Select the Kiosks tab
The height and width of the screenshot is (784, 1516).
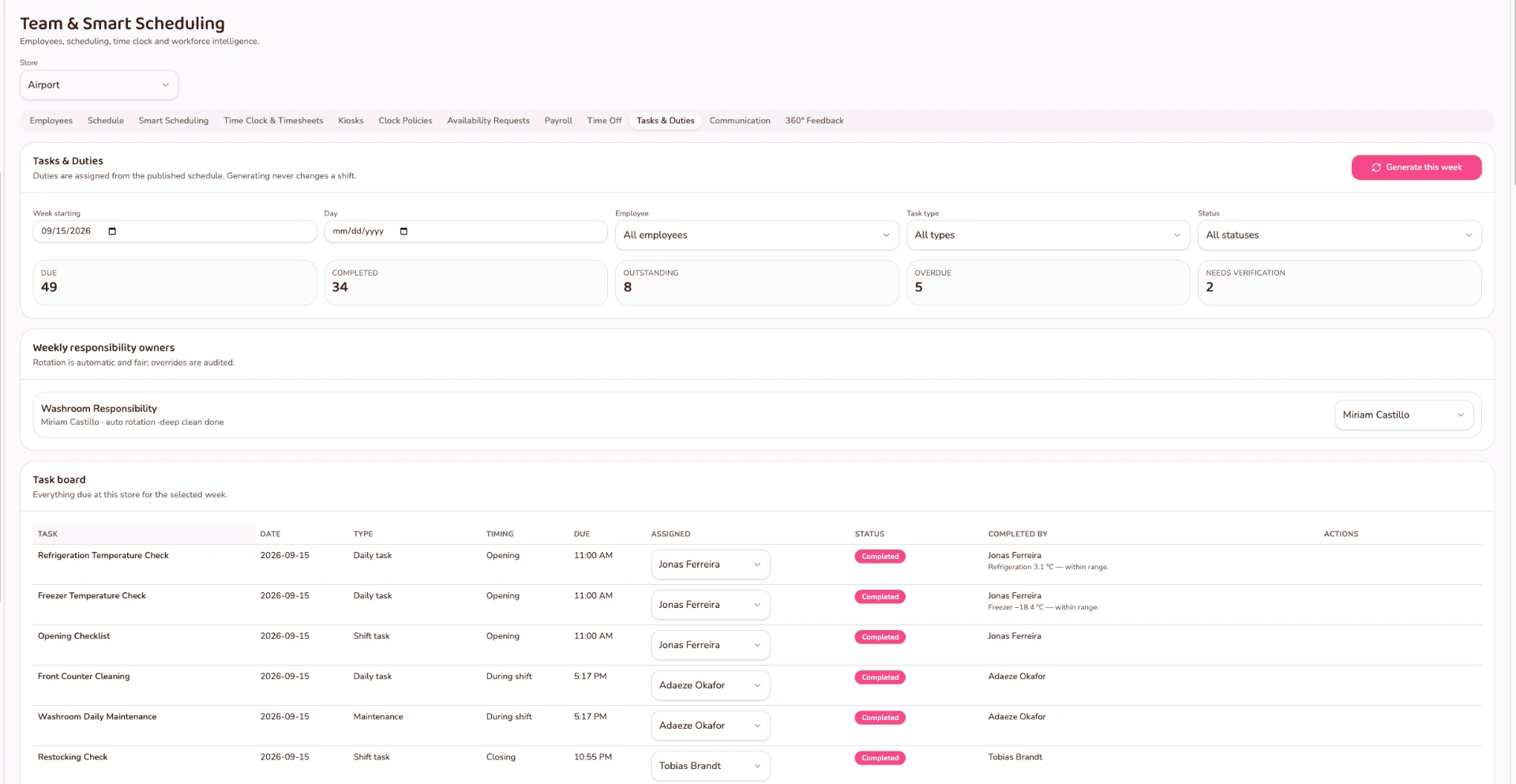[351, 121]
